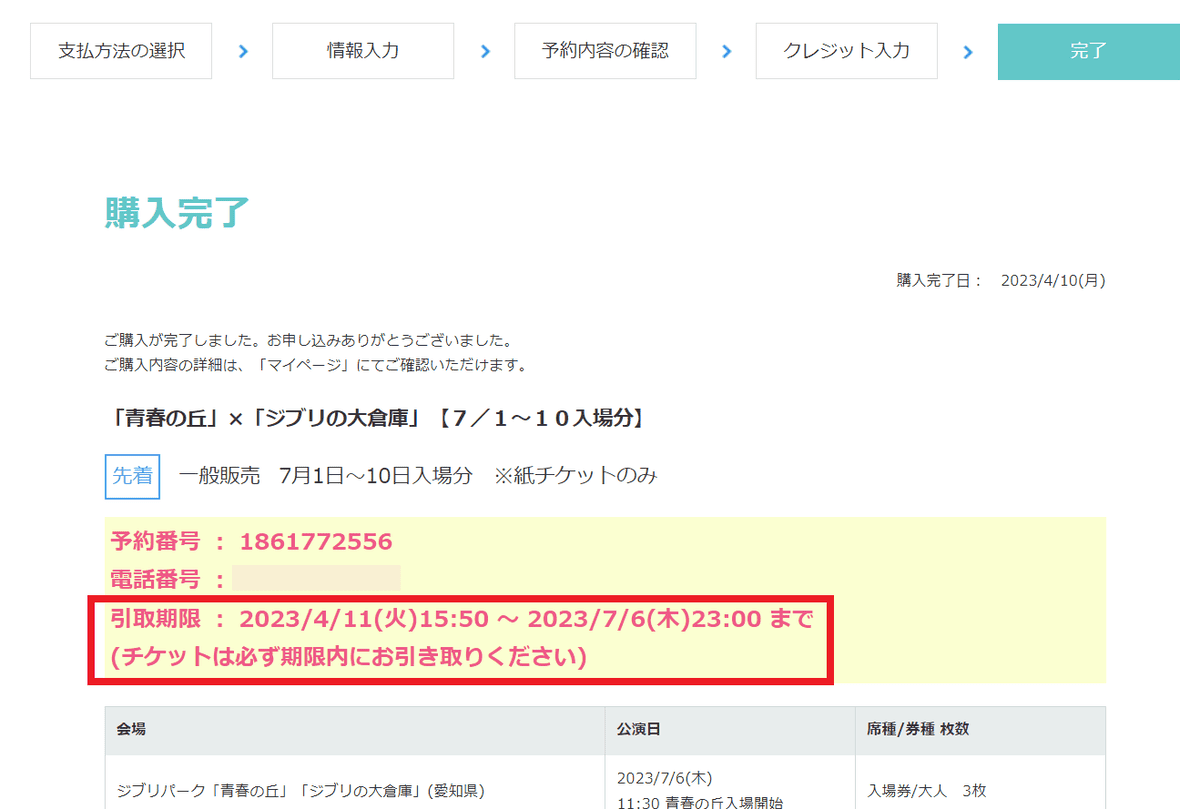This screenshot has width=1200, height=809.
Task: Select the 購入完了 page heading
Action: point(178,211)
